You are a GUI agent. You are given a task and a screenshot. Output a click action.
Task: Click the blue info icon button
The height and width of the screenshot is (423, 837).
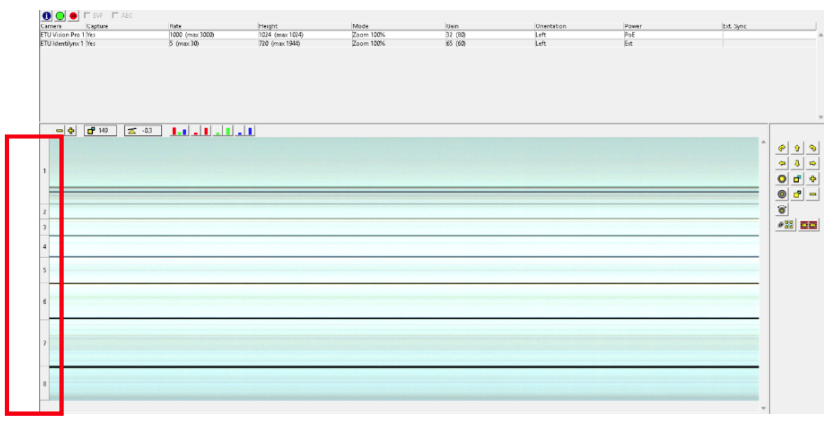coord(47,16)
